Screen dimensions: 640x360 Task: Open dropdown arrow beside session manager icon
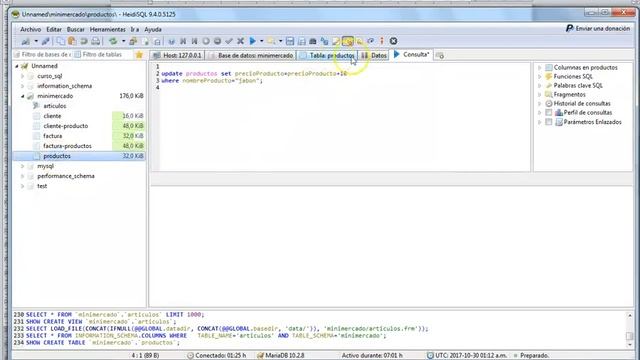36,41
